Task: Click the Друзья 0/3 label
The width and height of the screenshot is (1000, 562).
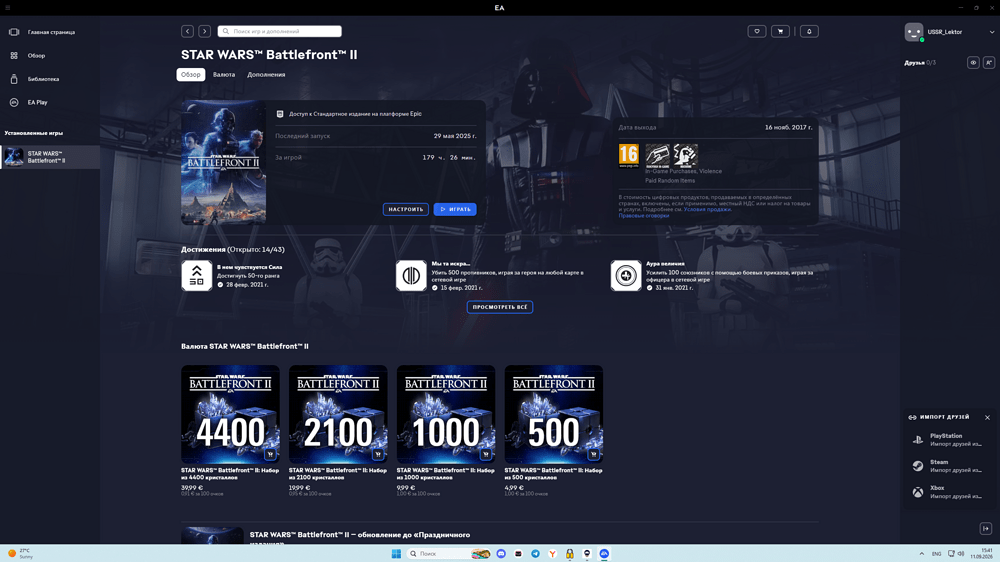Action: [920, 63]
